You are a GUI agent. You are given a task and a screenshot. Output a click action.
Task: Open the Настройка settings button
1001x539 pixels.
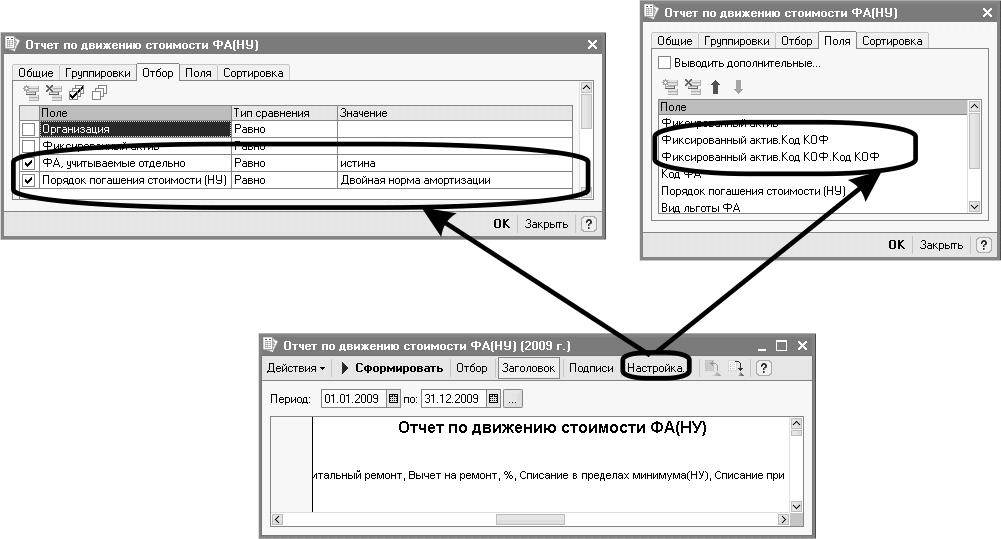click(655, 368)
